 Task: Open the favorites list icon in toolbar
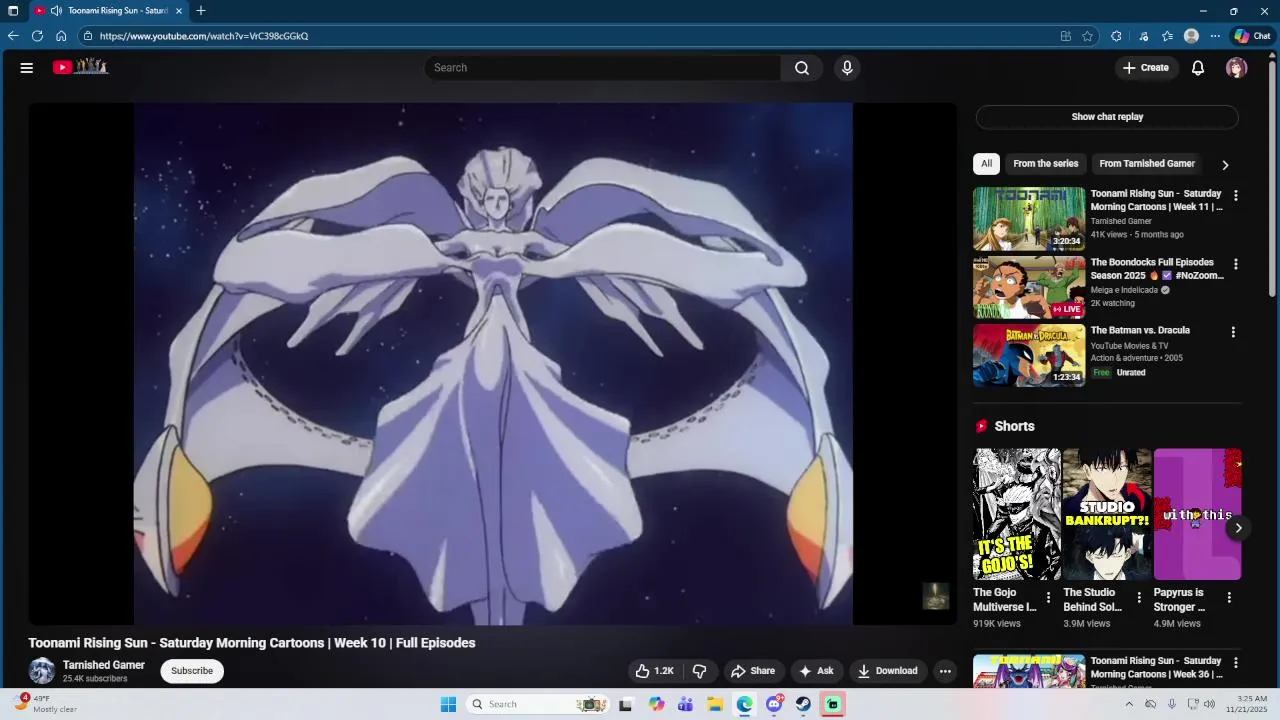(1167, 36)
